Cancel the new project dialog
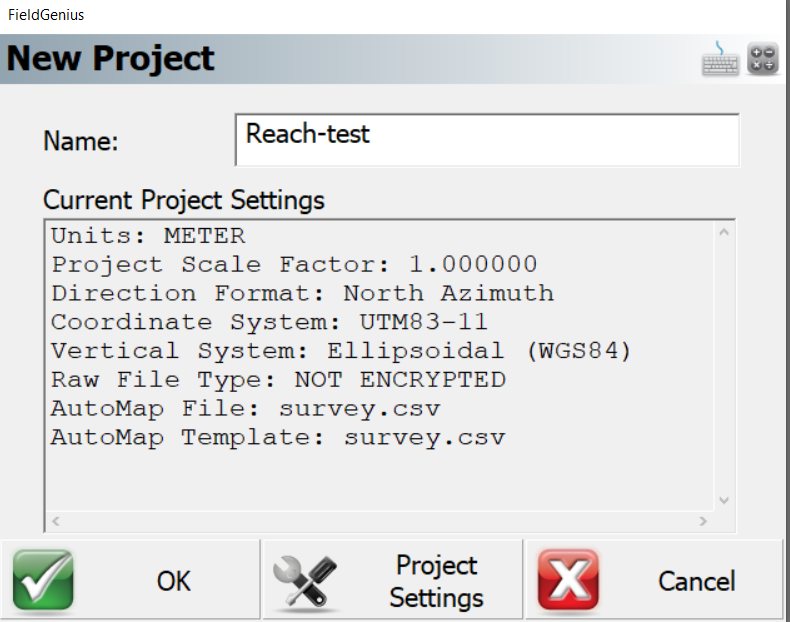 coord(654,580)
